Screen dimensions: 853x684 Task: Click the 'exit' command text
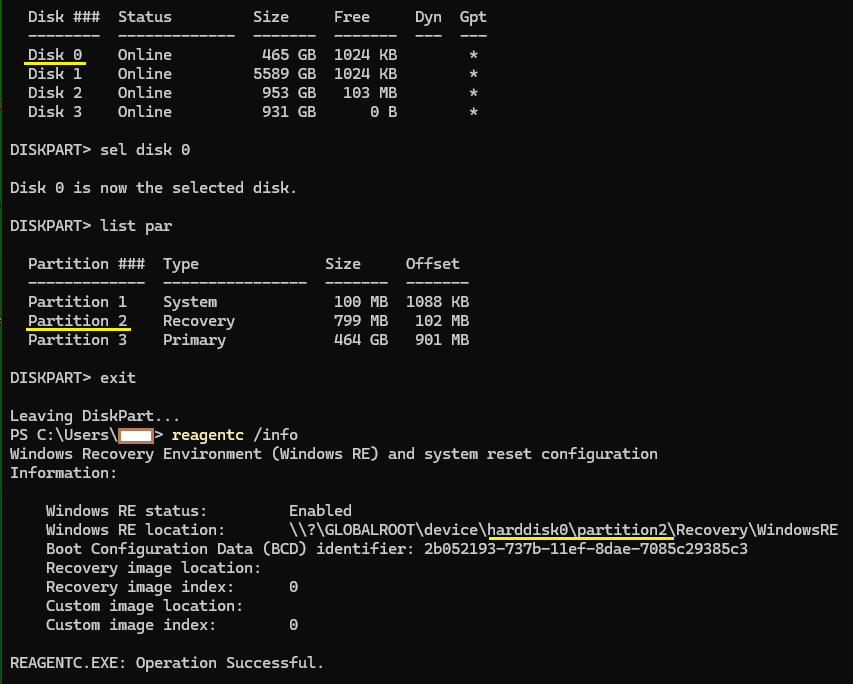pyautogui.click(x=118, y=378)
